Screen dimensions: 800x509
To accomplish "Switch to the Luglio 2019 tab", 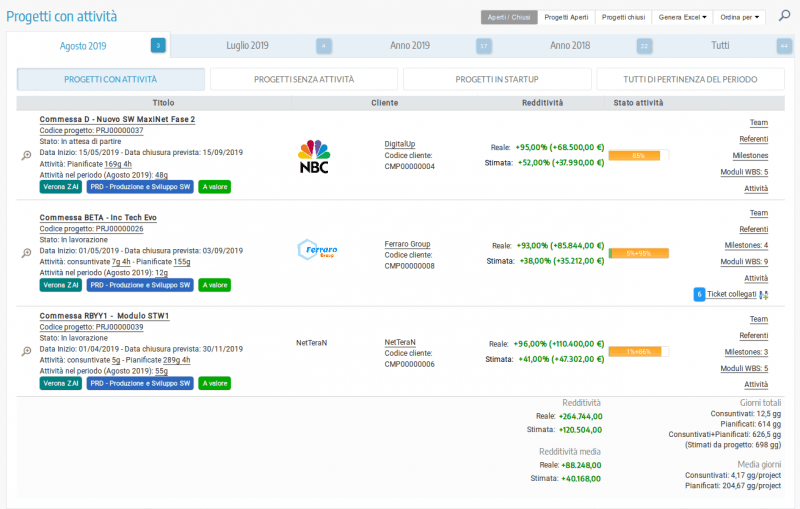I will pos(247,45).
